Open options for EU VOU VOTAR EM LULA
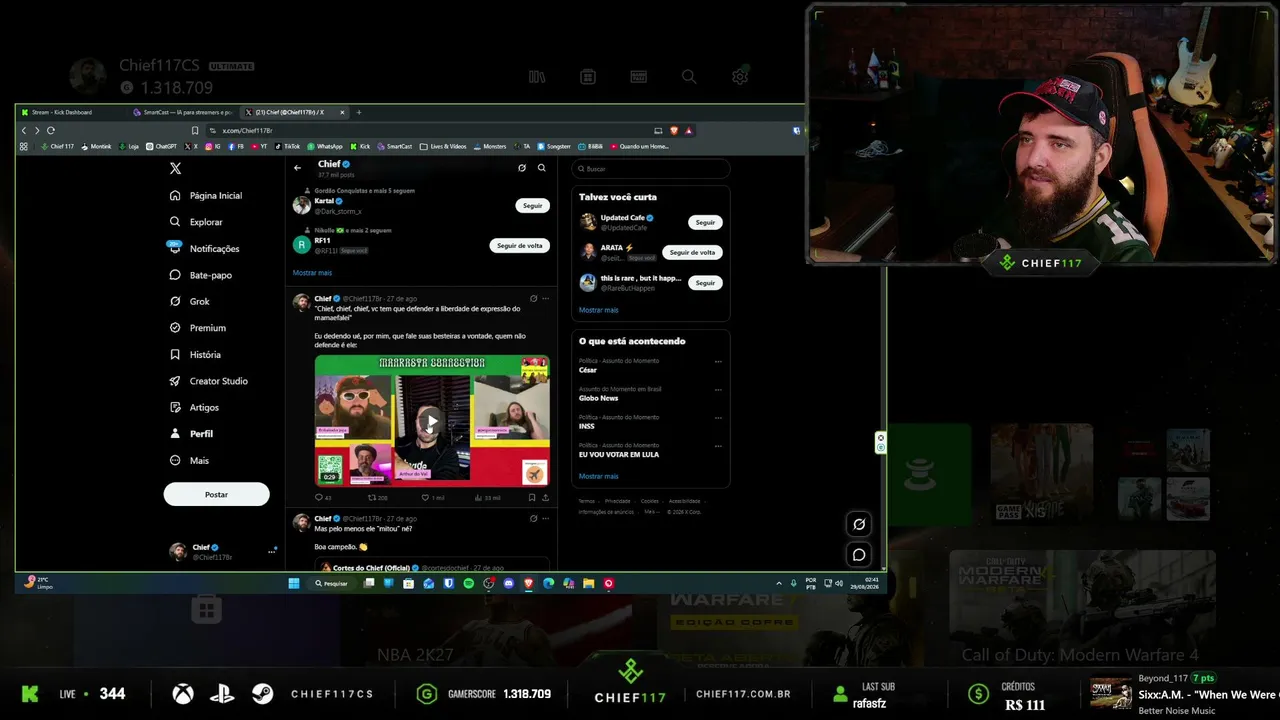The image size is (1280, 720). [x=718, y=445]
